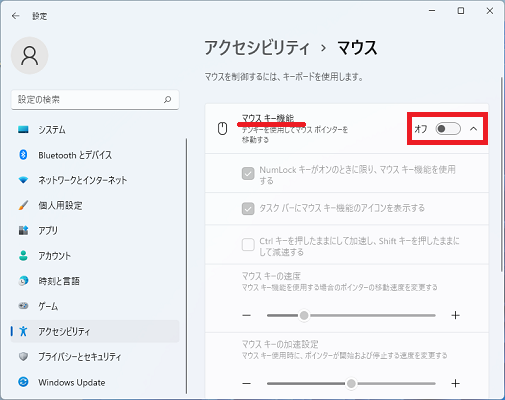Close the 設定 window

[x=490, y=11]
